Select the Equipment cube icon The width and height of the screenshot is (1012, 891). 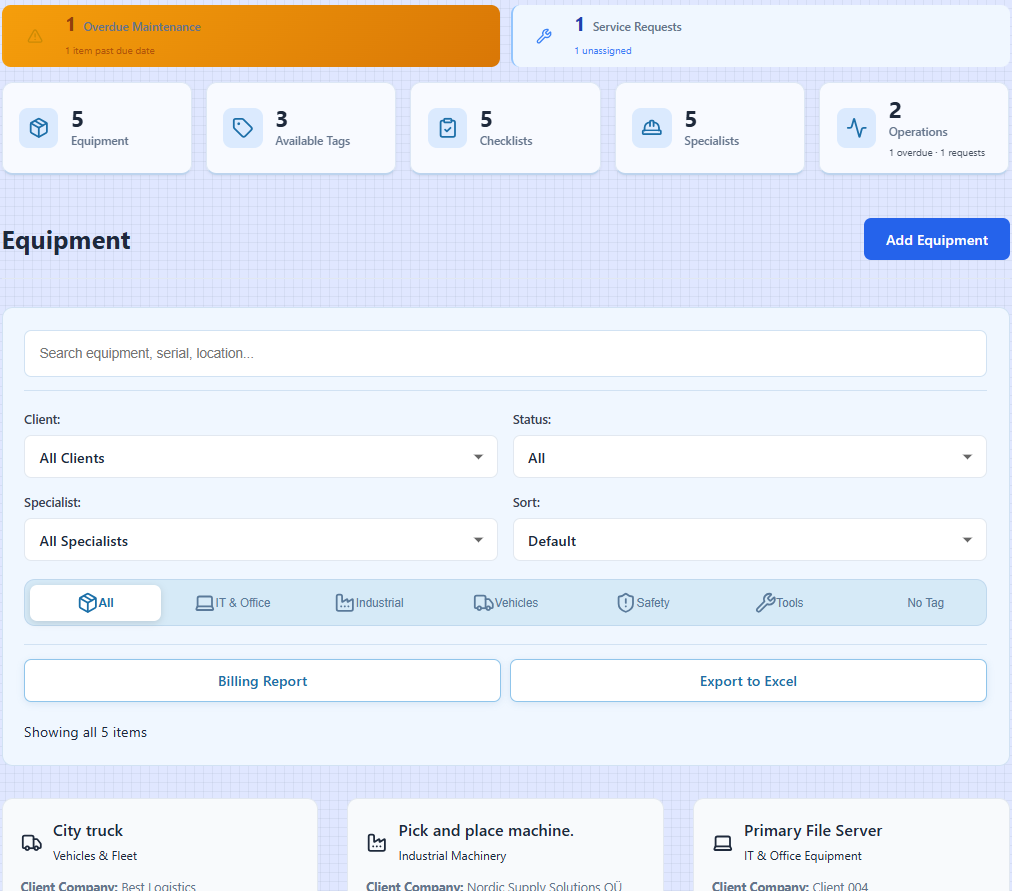click(x=38, y=127)
